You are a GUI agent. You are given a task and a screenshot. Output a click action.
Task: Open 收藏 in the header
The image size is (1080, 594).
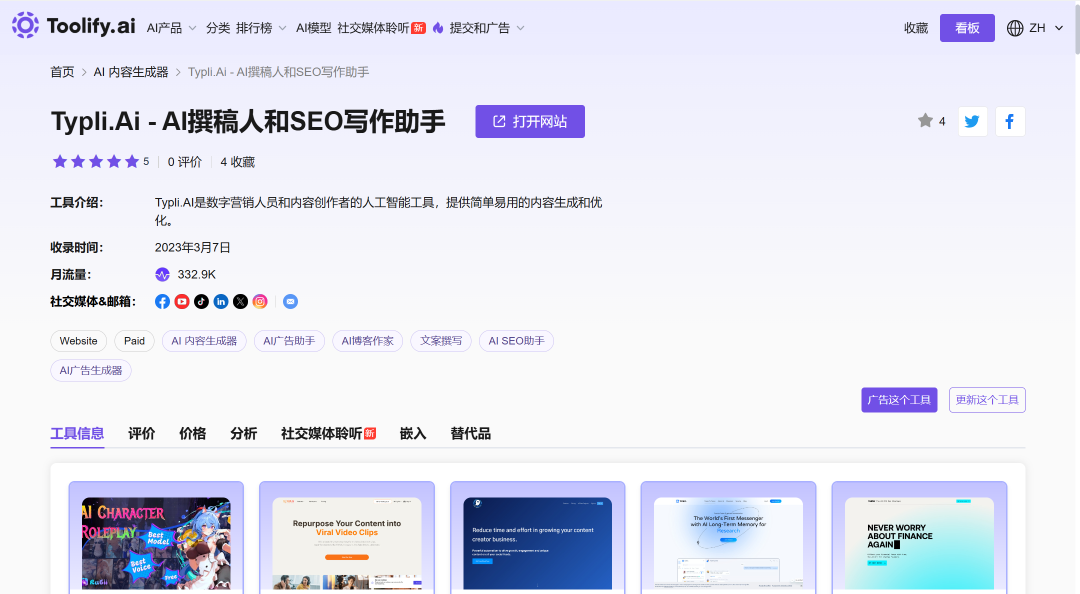point(916,28)
